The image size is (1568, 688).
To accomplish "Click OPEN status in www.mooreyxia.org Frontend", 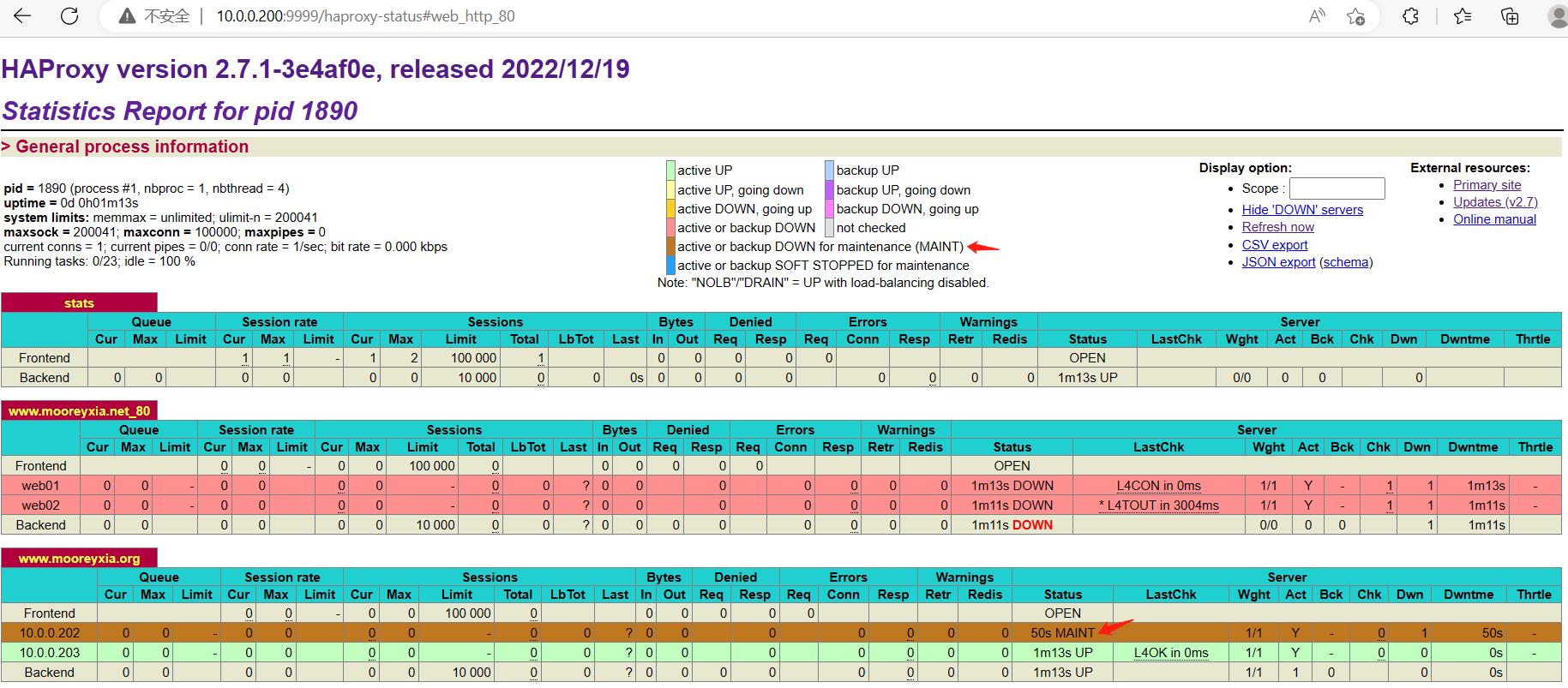I will (x=1062, y=613).
